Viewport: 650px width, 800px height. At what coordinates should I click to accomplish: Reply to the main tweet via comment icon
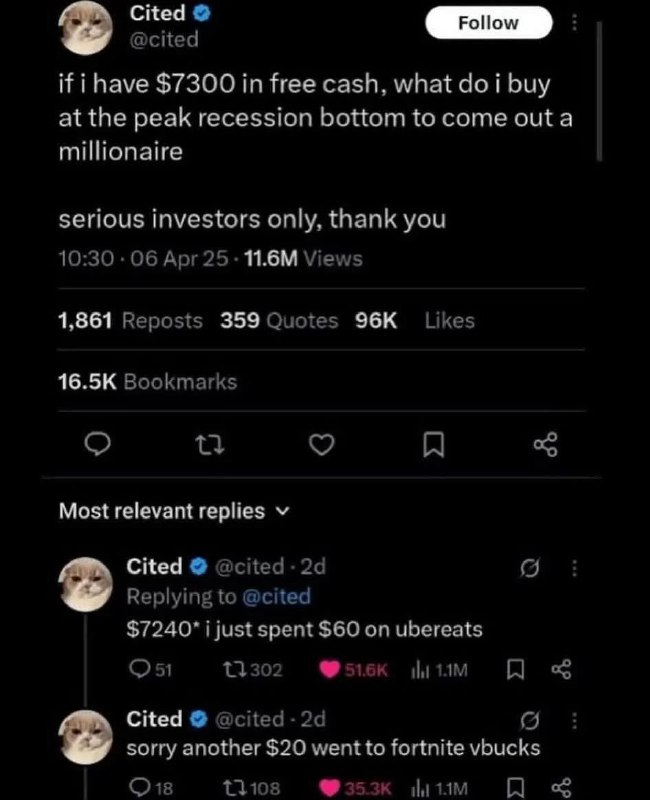pyautogui.click(x=97, y=444)
